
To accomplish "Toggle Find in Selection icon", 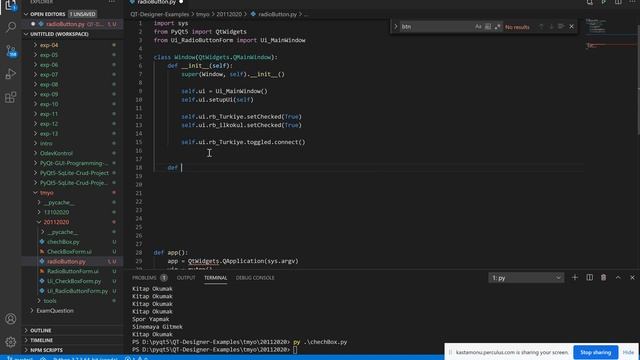I will (x=561, y=27).
